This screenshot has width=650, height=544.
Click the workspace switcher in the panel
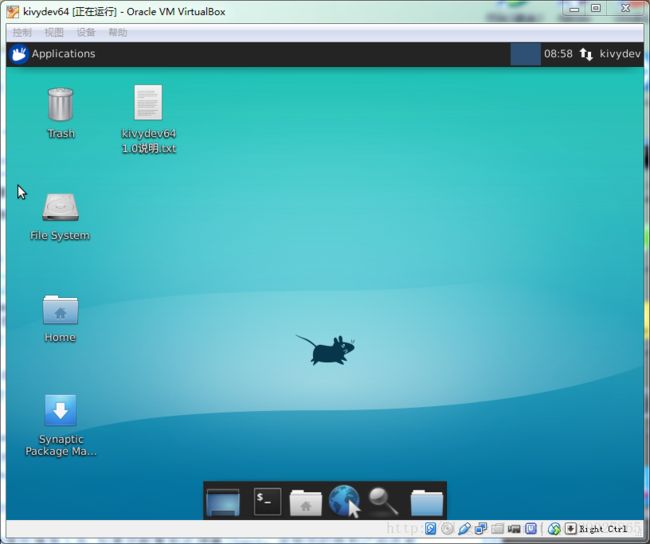click(525, 54)
